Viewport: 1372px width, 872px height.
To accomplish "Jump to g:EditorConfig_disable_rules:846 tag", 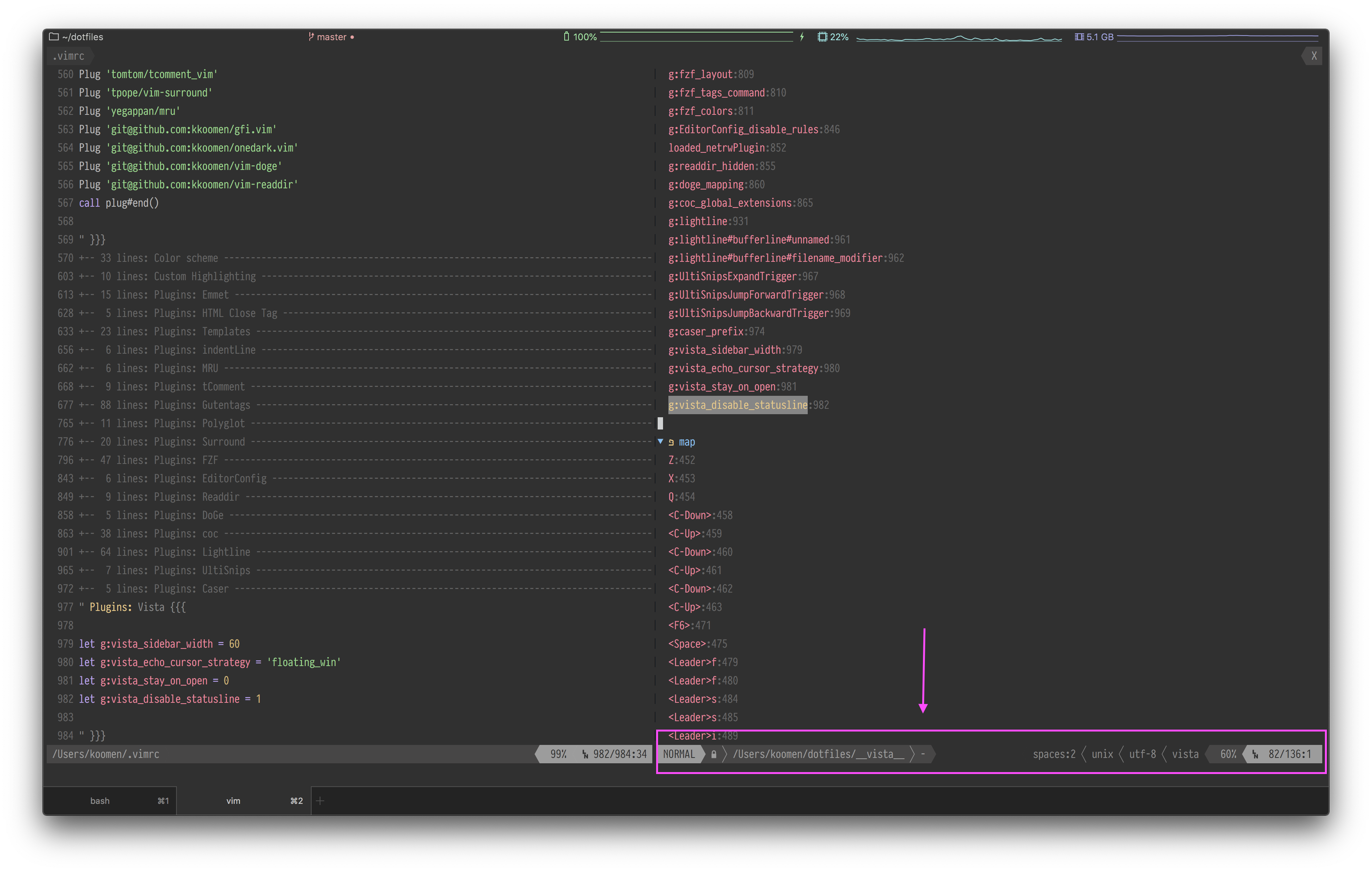I will click(753, 129).
